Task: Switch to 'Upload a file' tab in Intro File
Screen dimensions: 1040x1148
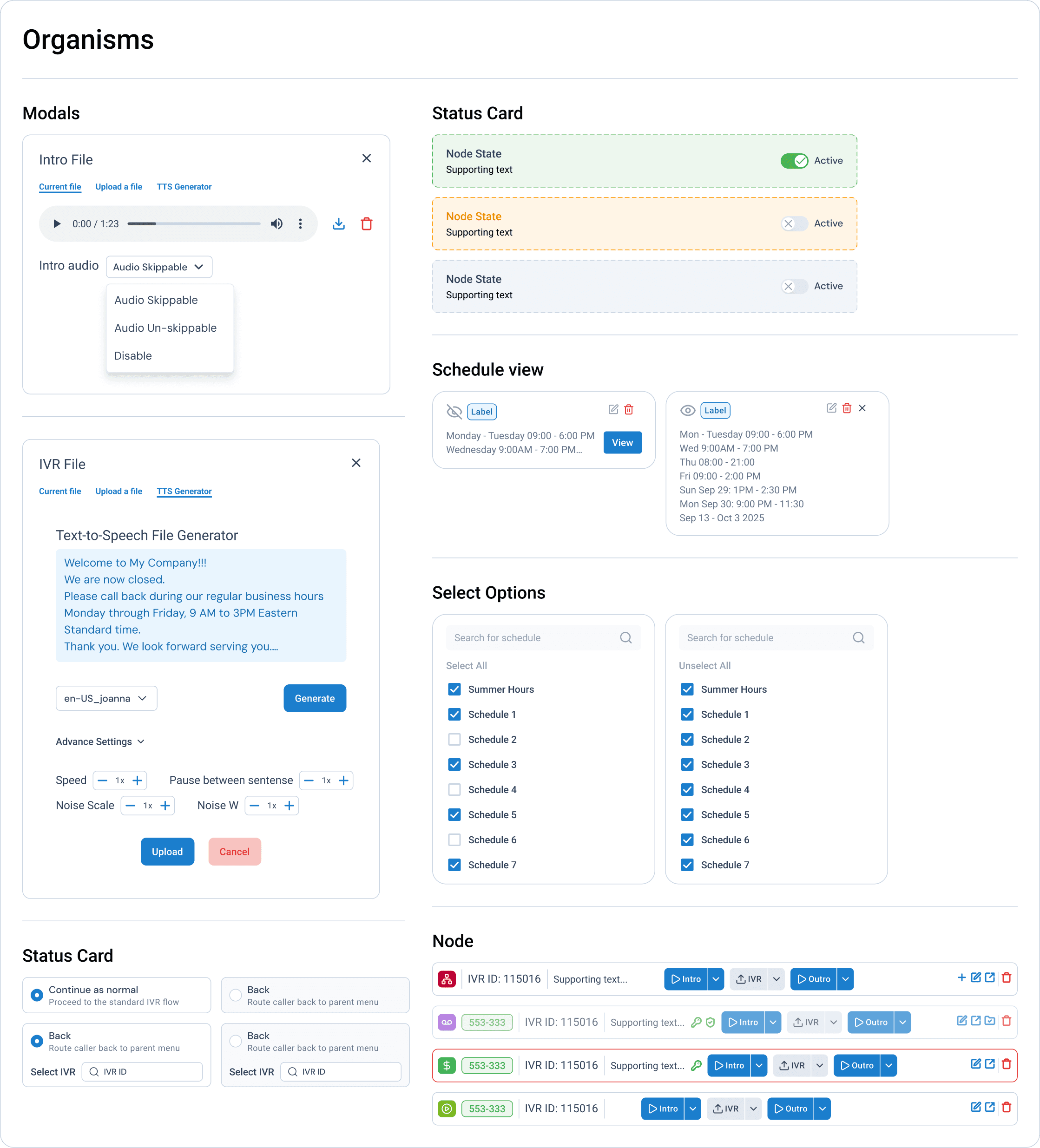Action: tap(118, 187)
